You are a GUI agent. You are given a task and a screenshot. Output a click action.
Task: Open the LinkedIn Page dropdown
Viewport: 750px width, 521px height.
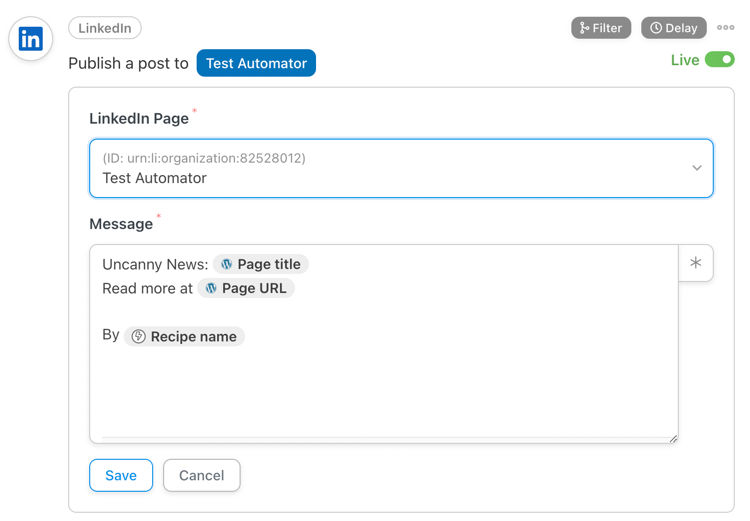coord(401,168)
